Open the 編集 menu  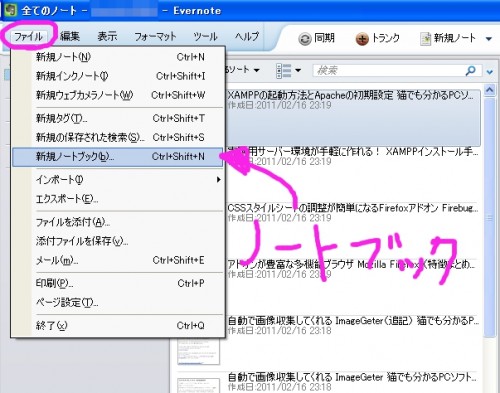click(x=70, y=36)
